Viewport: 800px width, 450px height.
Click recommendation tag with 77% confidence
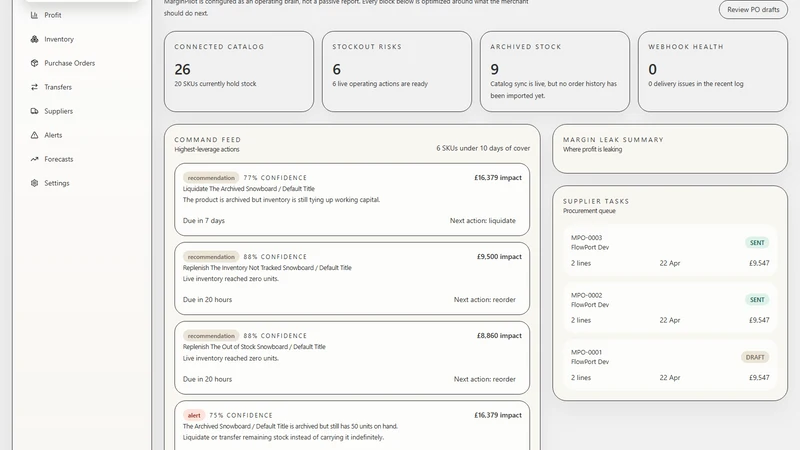point(211,178)
